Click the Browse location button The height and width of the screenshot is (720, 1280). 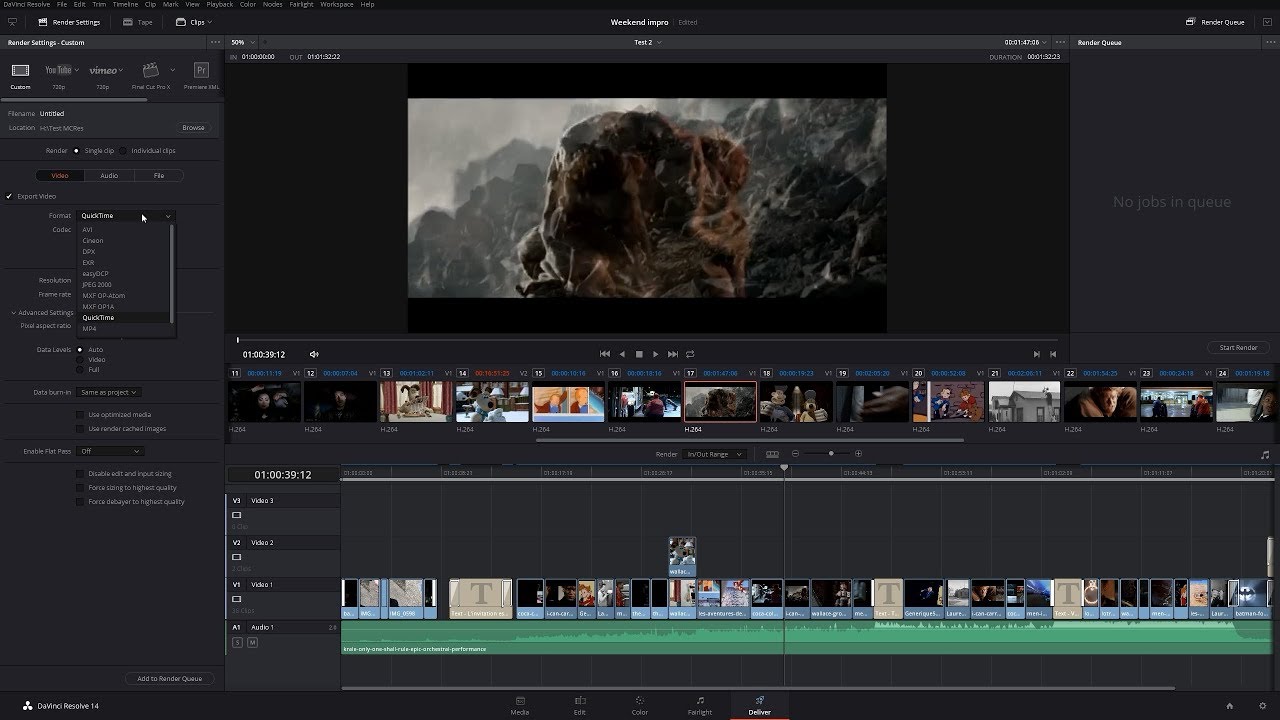193,128
